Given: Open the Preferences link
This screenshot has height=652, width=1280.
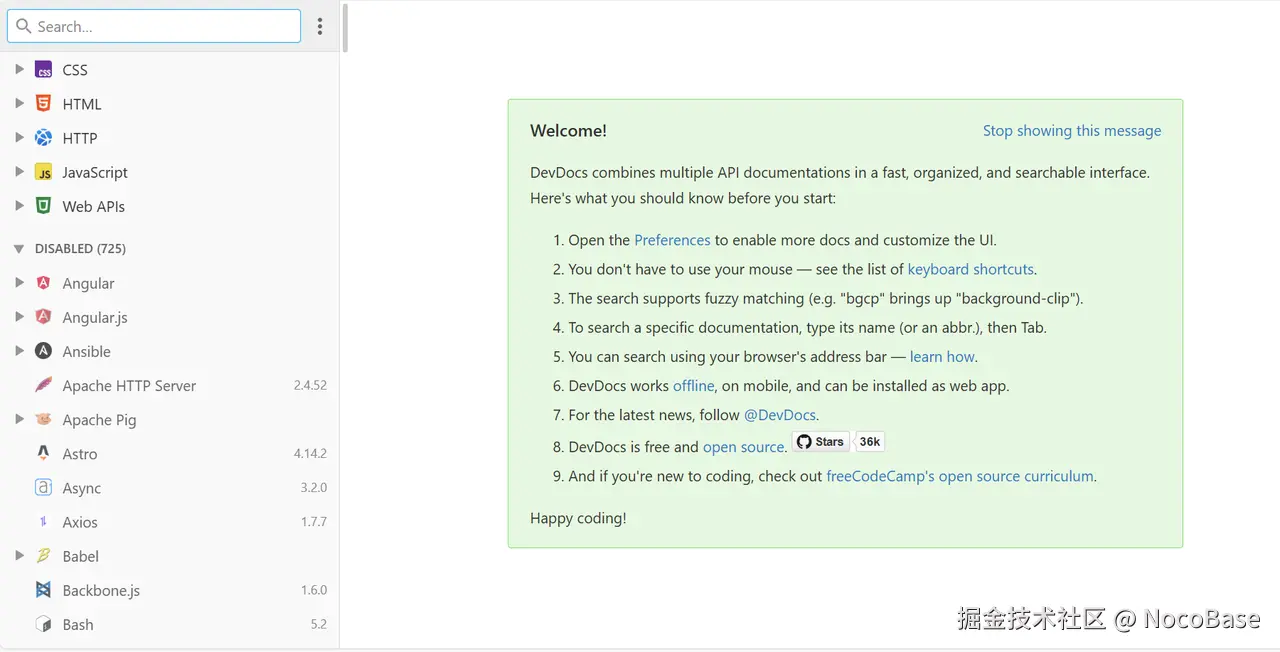Looking at the screenshot, I should pyautogui.click(x=672, y=240).
